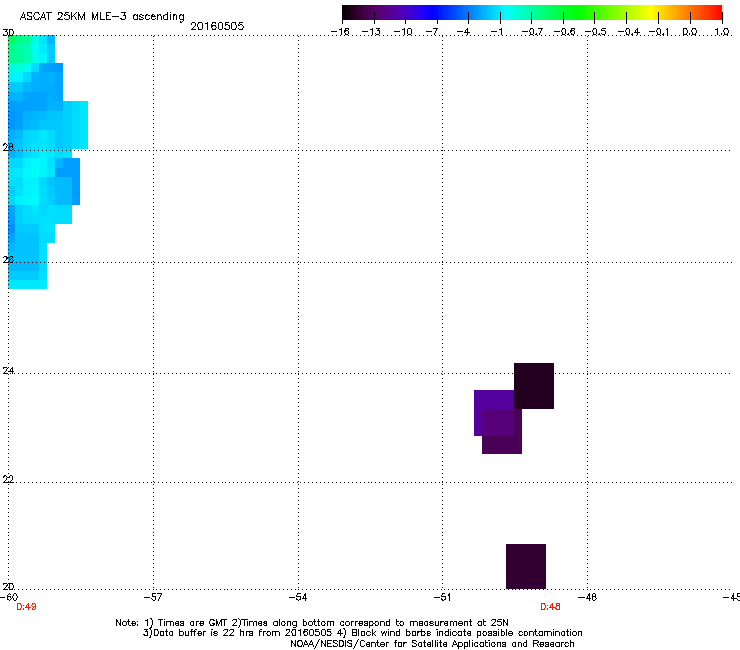Click the dark data square touching the 24 latitude line

tap(534, 386)
